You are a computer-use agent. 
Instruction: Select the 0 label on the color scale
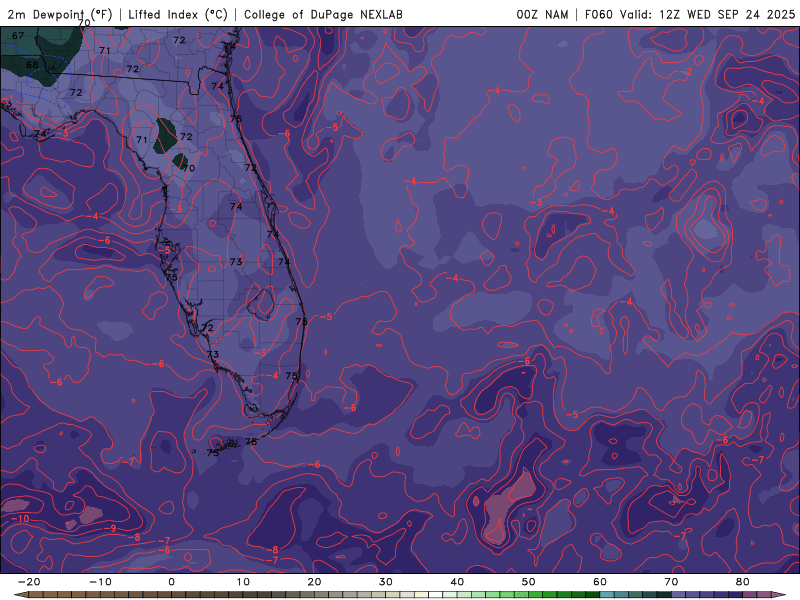click(x=171, y=582)
